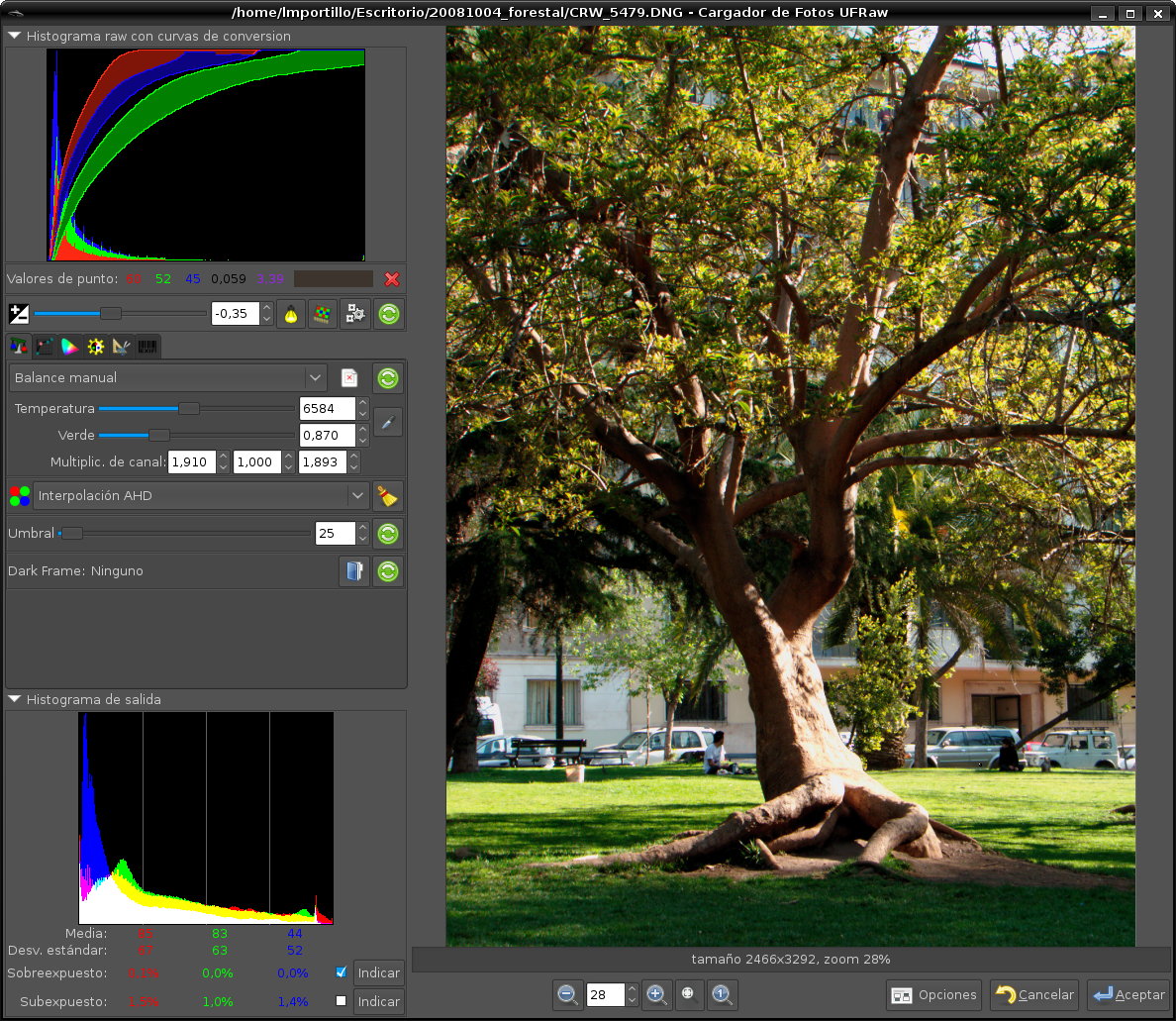Toggle the Subexpuesto indicator checkbox
Viewport: 1176px width, 1021px height.
point(342,1001)
